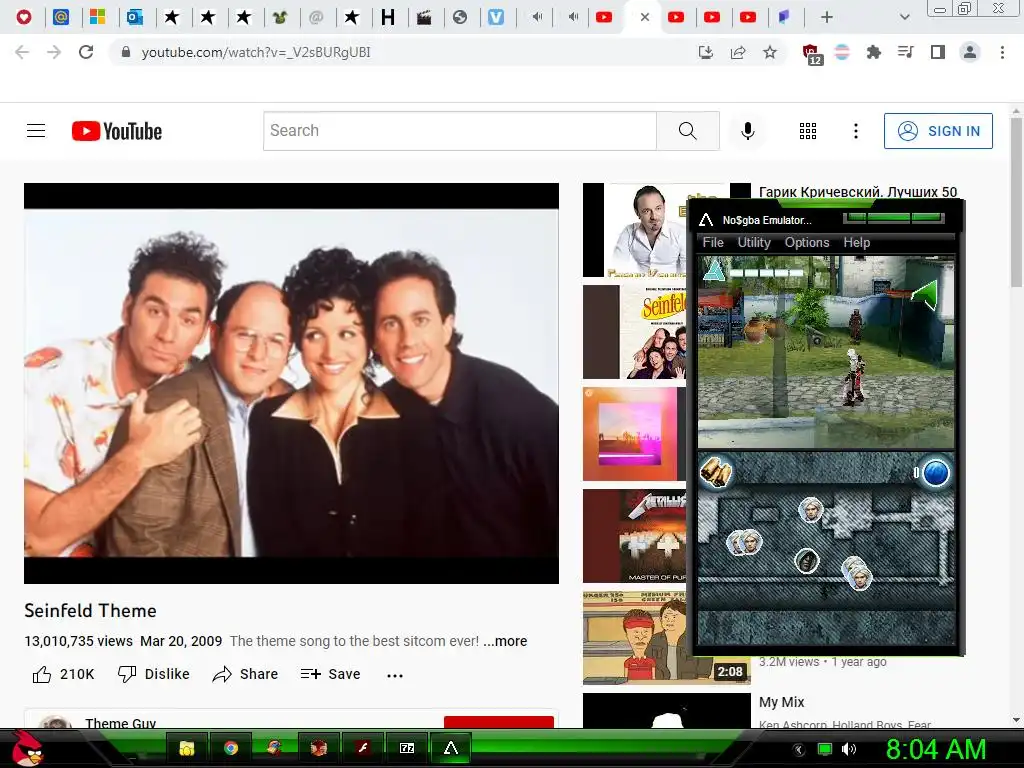Open YouTube settings three-dot menu
Screen dimensions: 1024x768
856,131
